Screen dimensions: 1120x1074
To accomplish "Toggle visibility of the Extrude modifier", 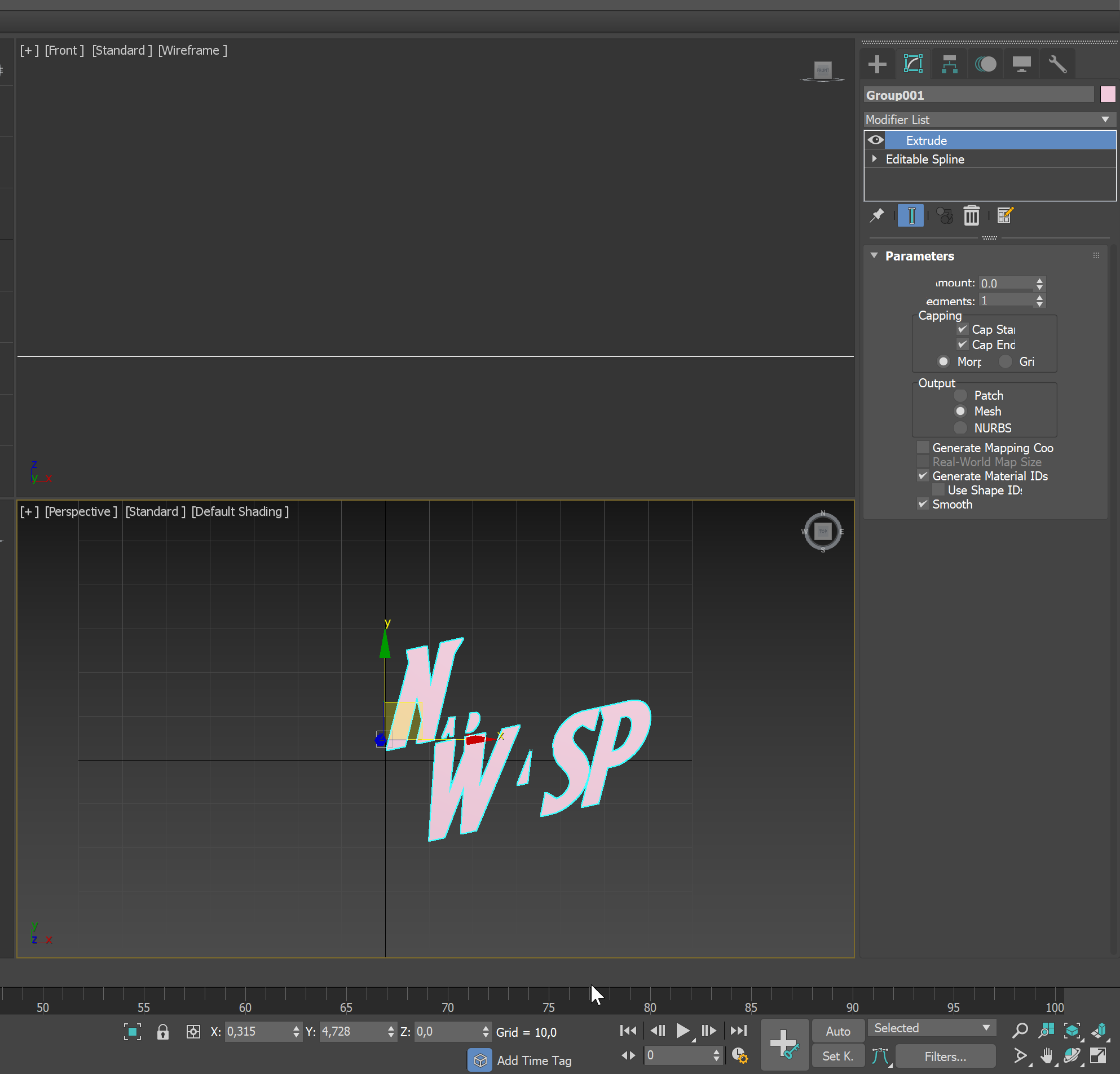I will tap(875, 140).
